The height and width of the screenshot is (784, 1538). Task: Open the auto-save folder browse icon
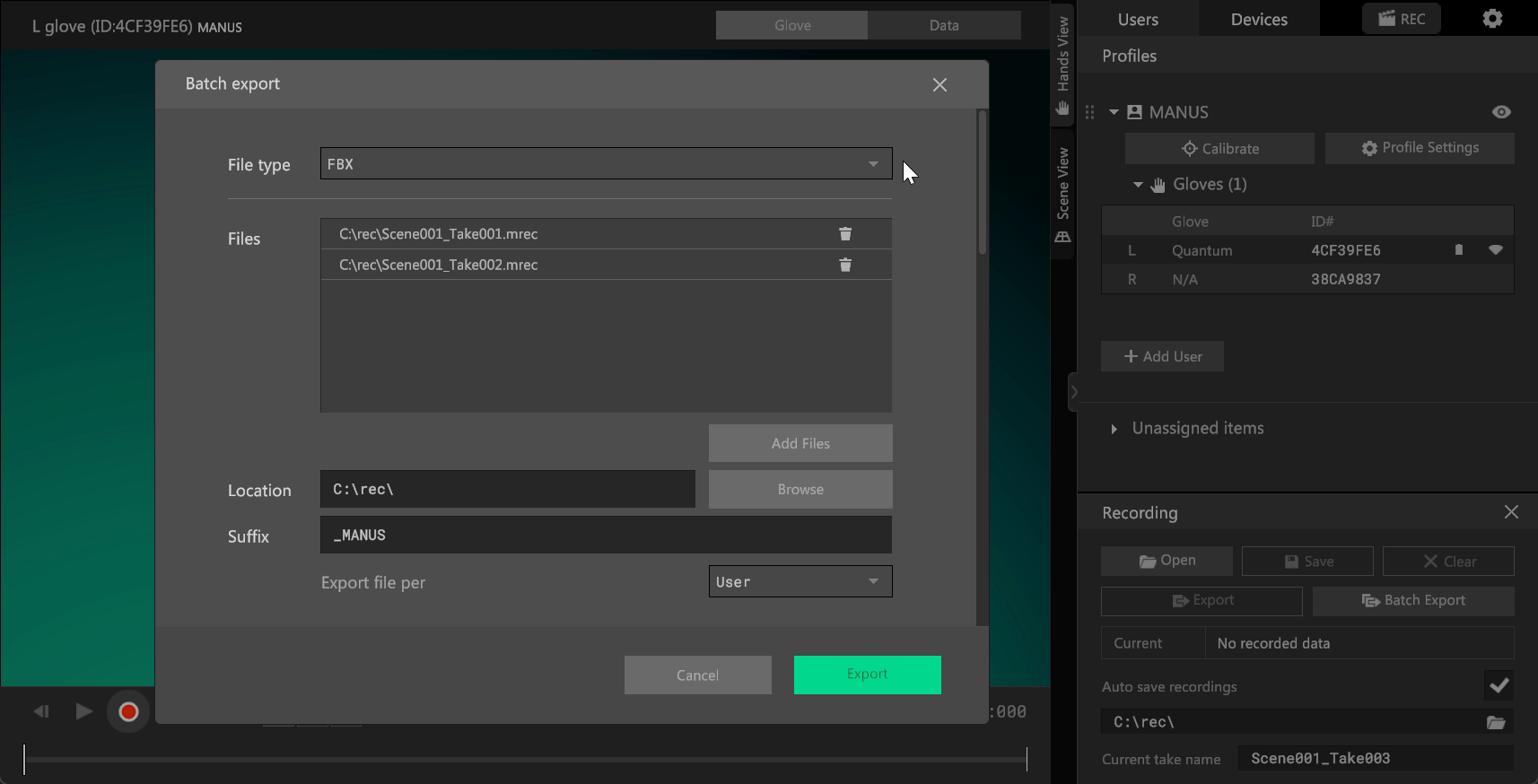[x=1495, y=722]
